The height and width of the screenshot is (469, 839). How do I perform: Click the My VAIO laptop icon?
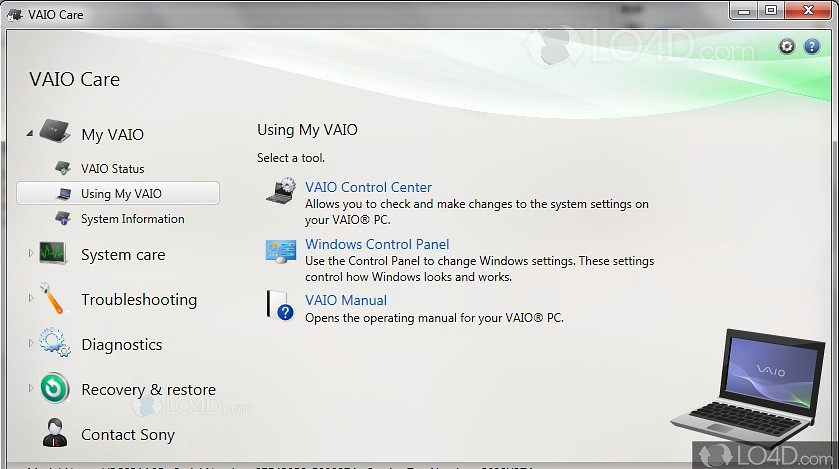click(x=55, y=132)
